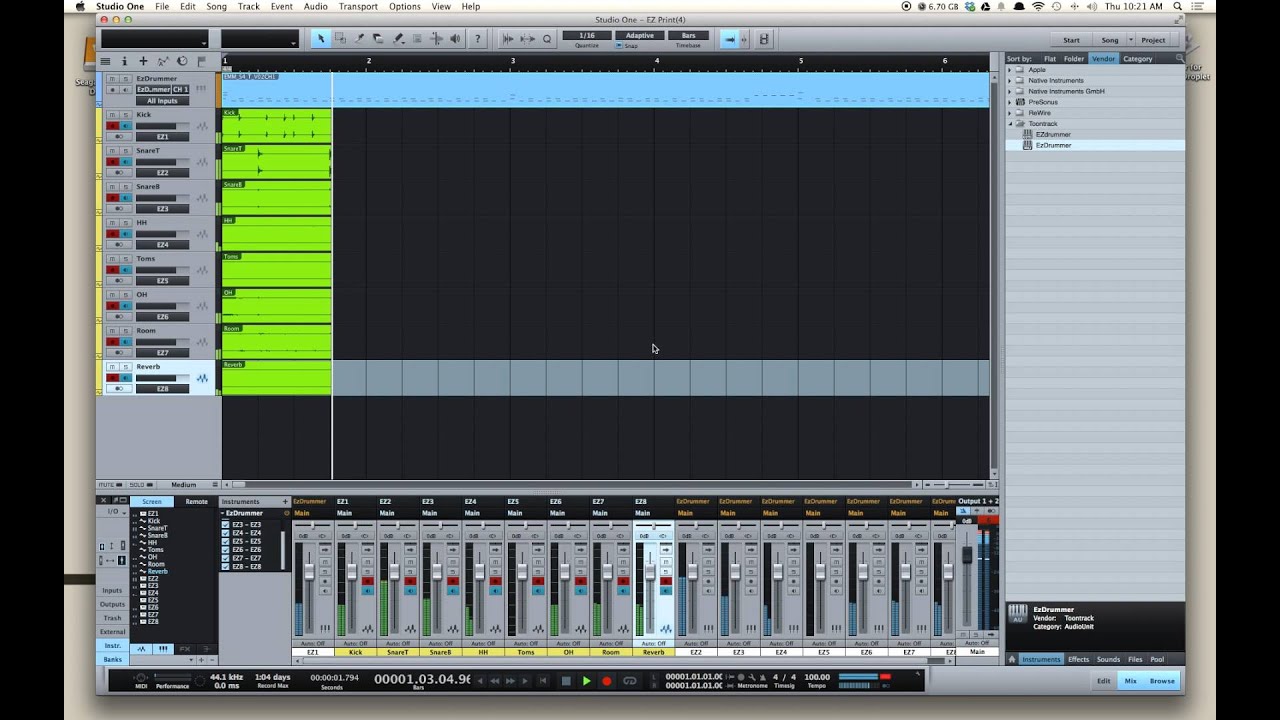
Task: Uncheck the EZ5 - EZ5 output checkbox
Action: [226, 541]
